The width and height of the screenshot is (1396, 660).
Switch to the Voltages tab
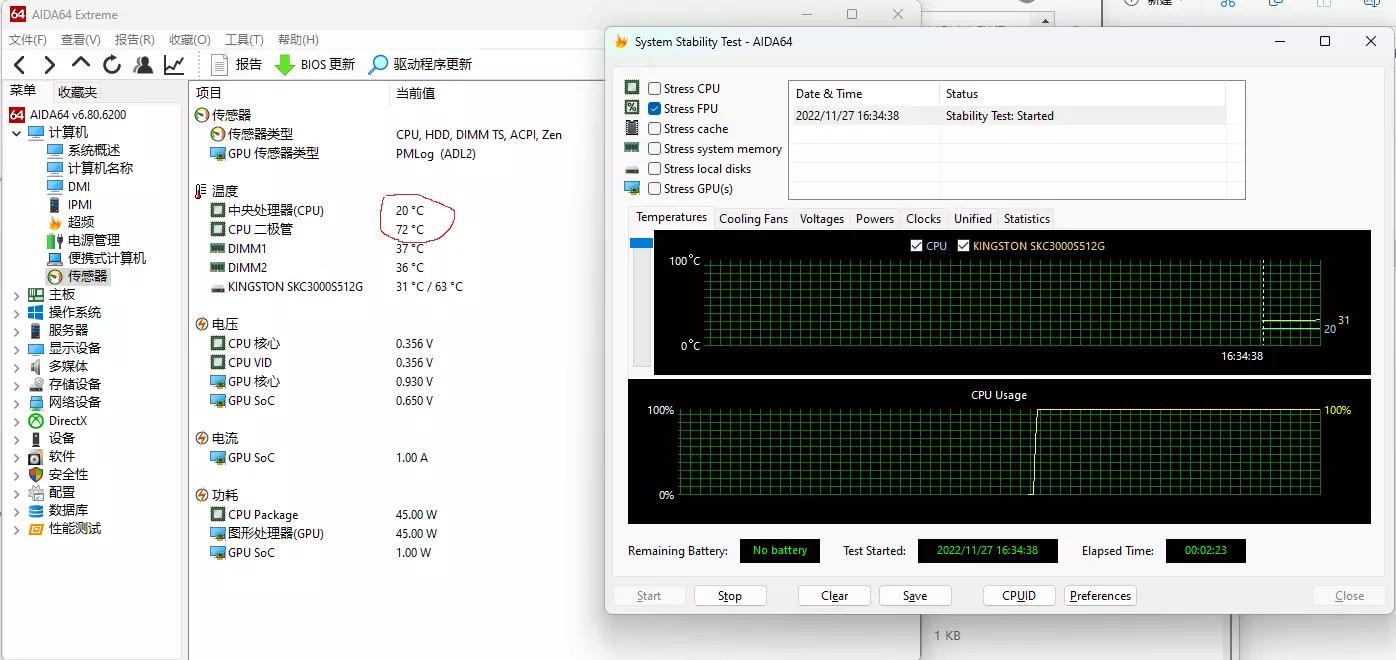click(x=821, y=218)
